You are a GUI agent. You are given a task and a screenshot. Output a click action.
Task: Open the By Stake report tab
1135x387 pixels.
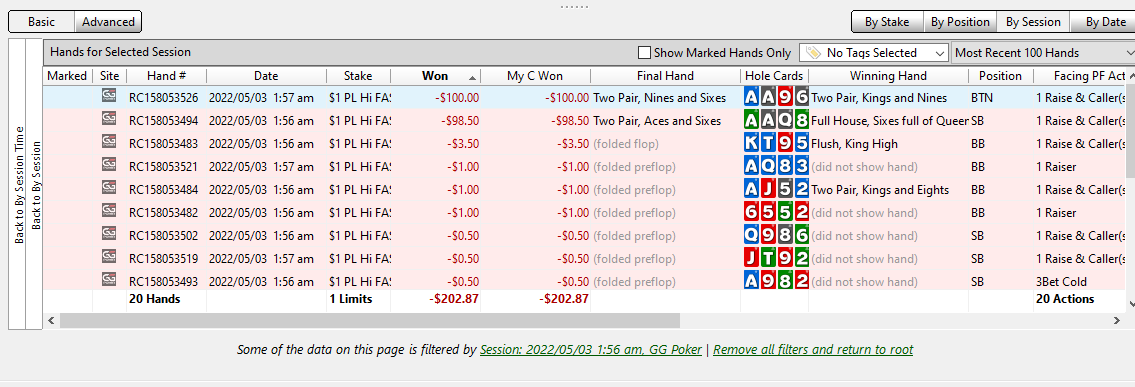(x=887, y=22)
